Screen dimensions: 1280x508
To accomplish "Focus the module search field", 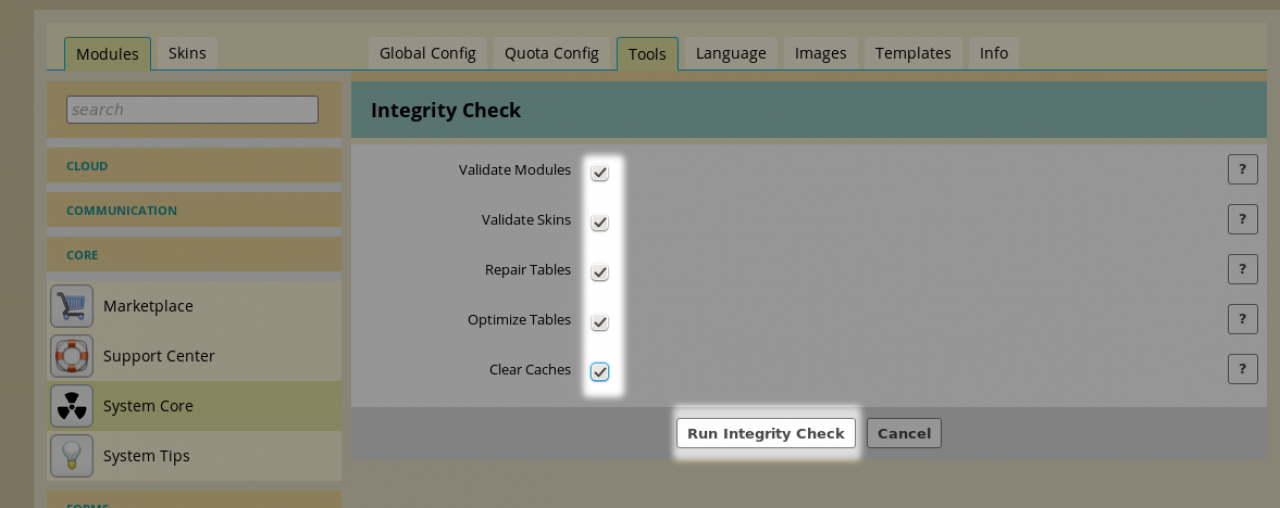I will (x=192, y=110).
